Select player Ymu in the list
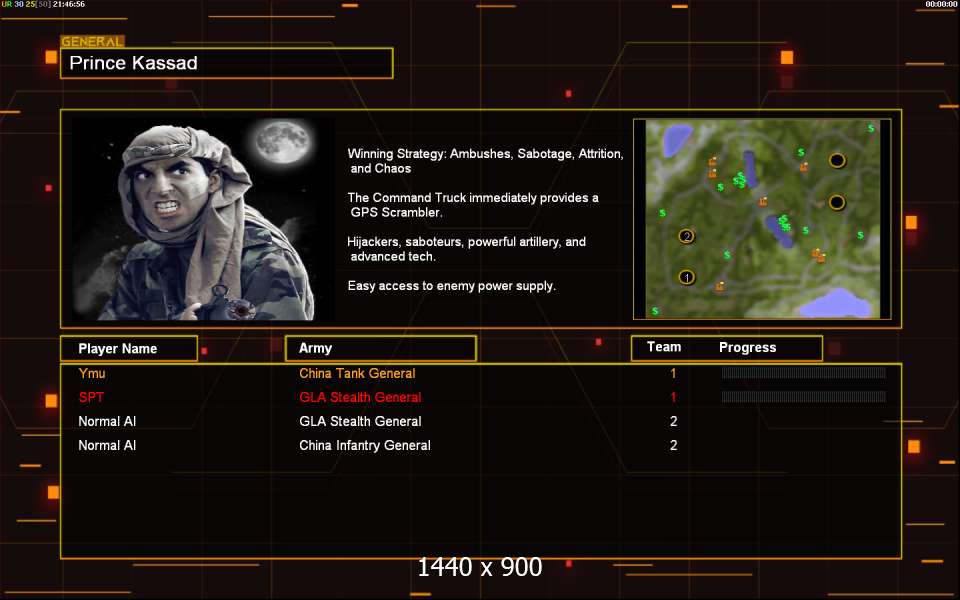 tap(92, 373)
